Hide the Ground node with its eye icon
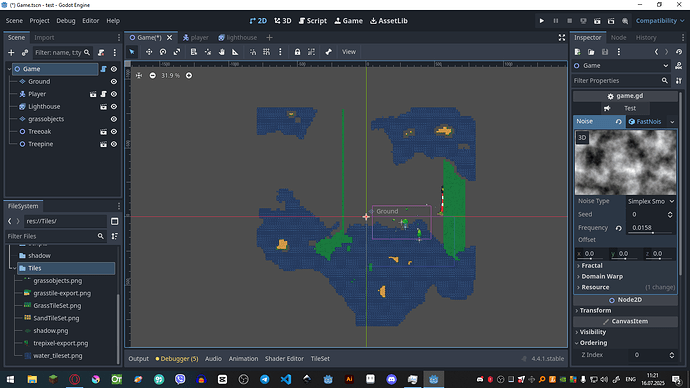The width and height of the screenshot is (690, 388). pyautogui.click(x=114, y=81)
